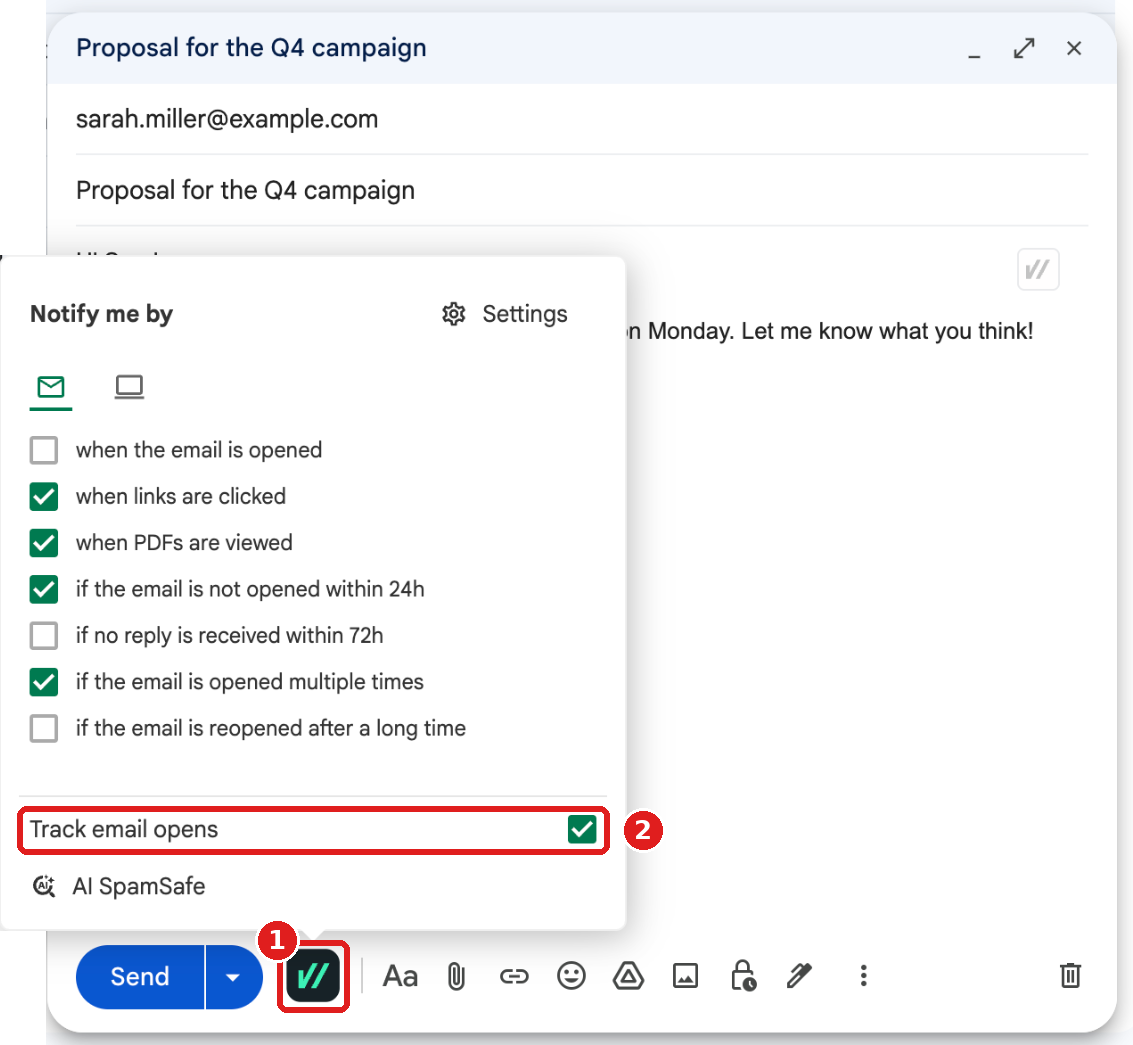Enable 'when the email is opened' checkbox
This screenshot has width=1133, height=1045.
pyautogui.click(x=44, y=450)
